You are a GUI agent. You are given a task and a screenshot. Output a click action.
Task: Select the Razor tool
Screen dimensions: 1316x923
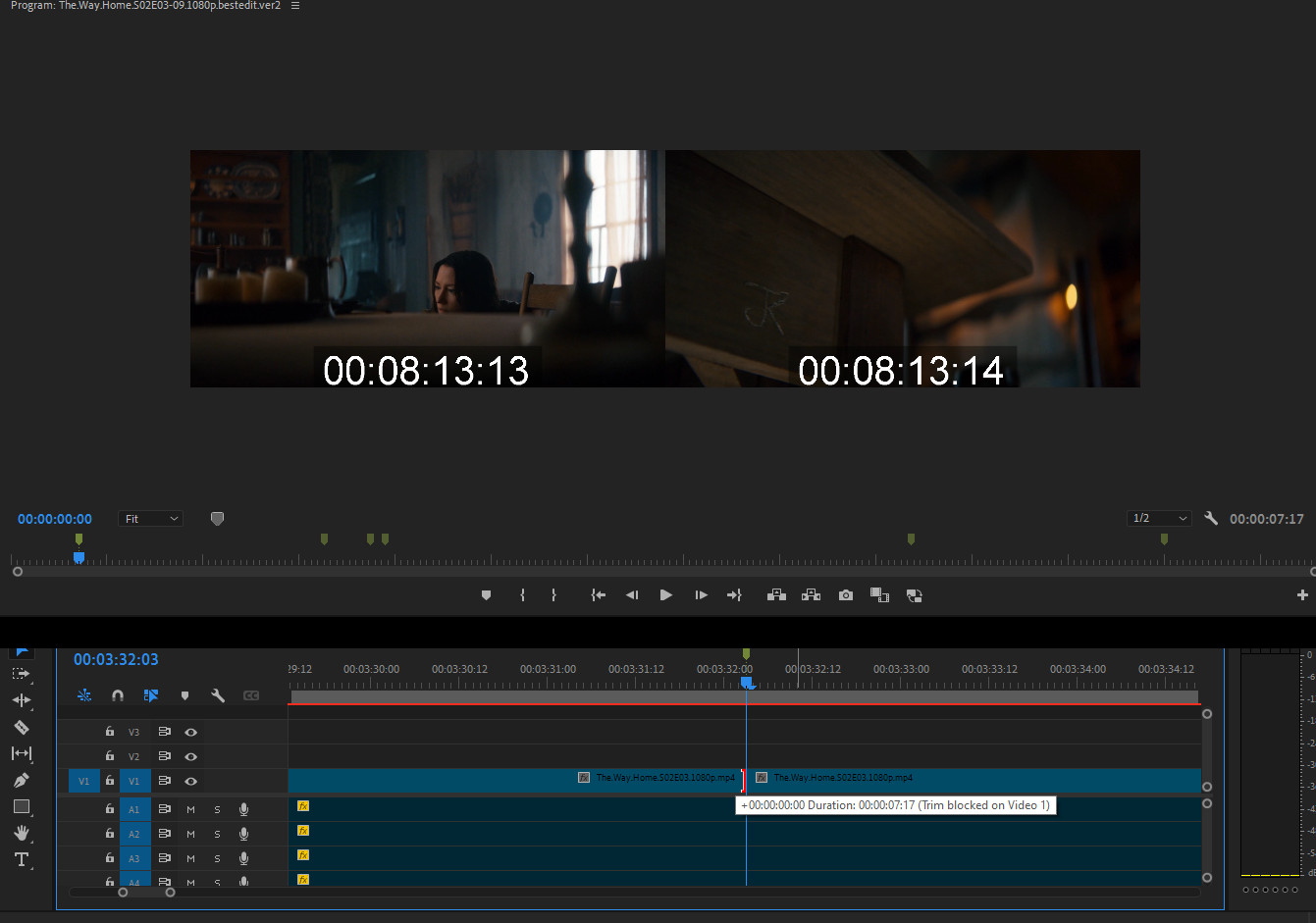pyautogui.click(x=21, y=727)
